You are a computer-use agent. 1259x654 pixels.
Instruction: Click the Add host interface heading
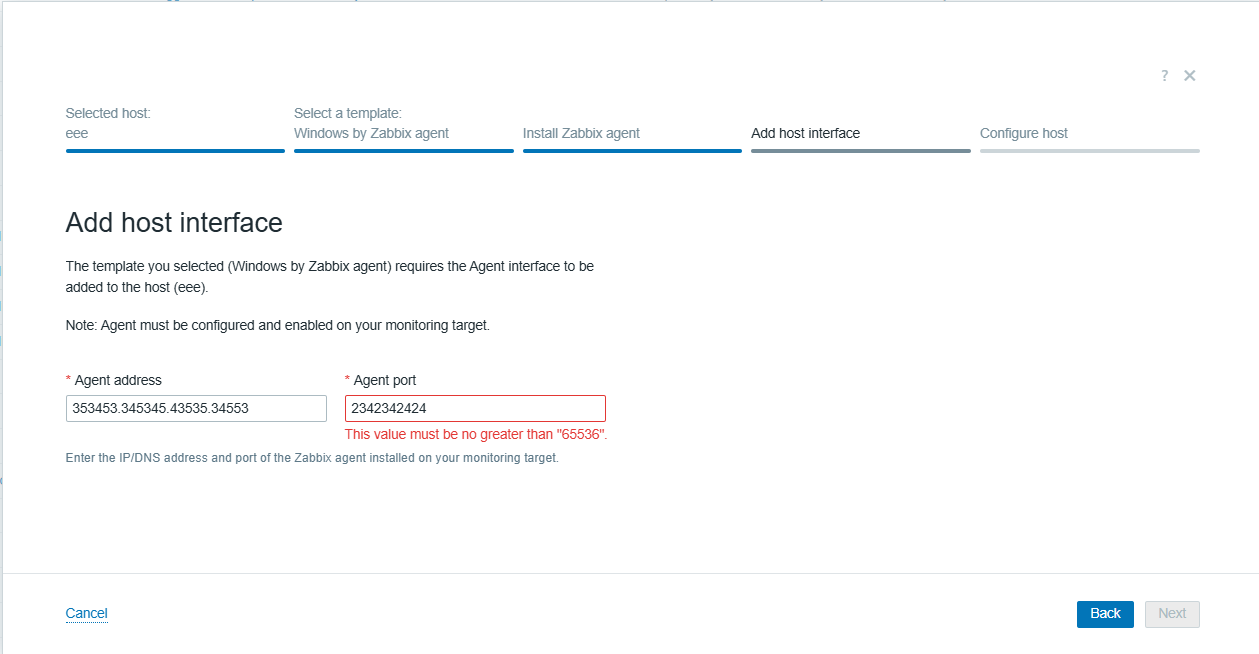(x=174, y=222)
